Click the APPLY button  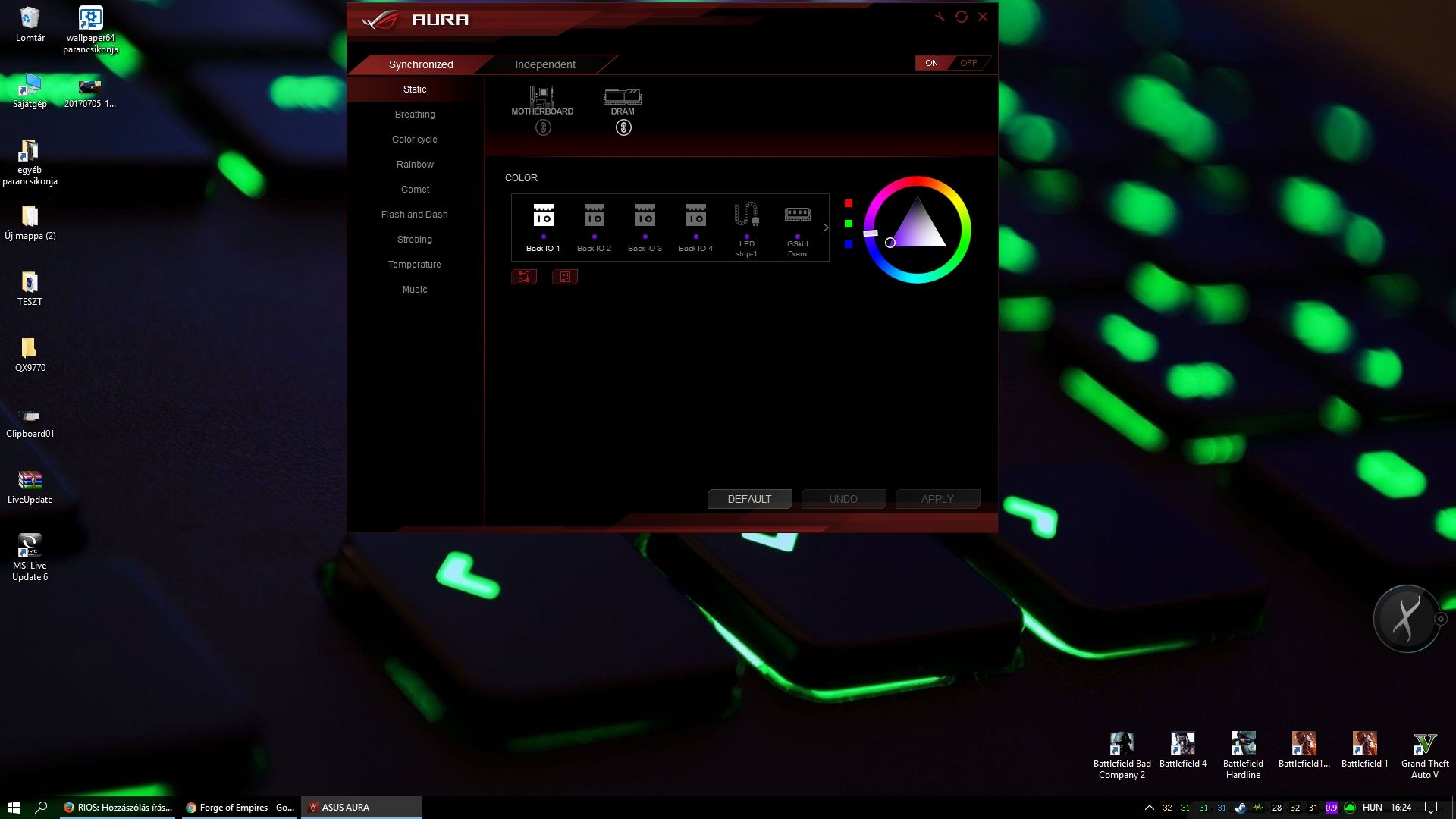pyautogui.click(x=937, y=499)
